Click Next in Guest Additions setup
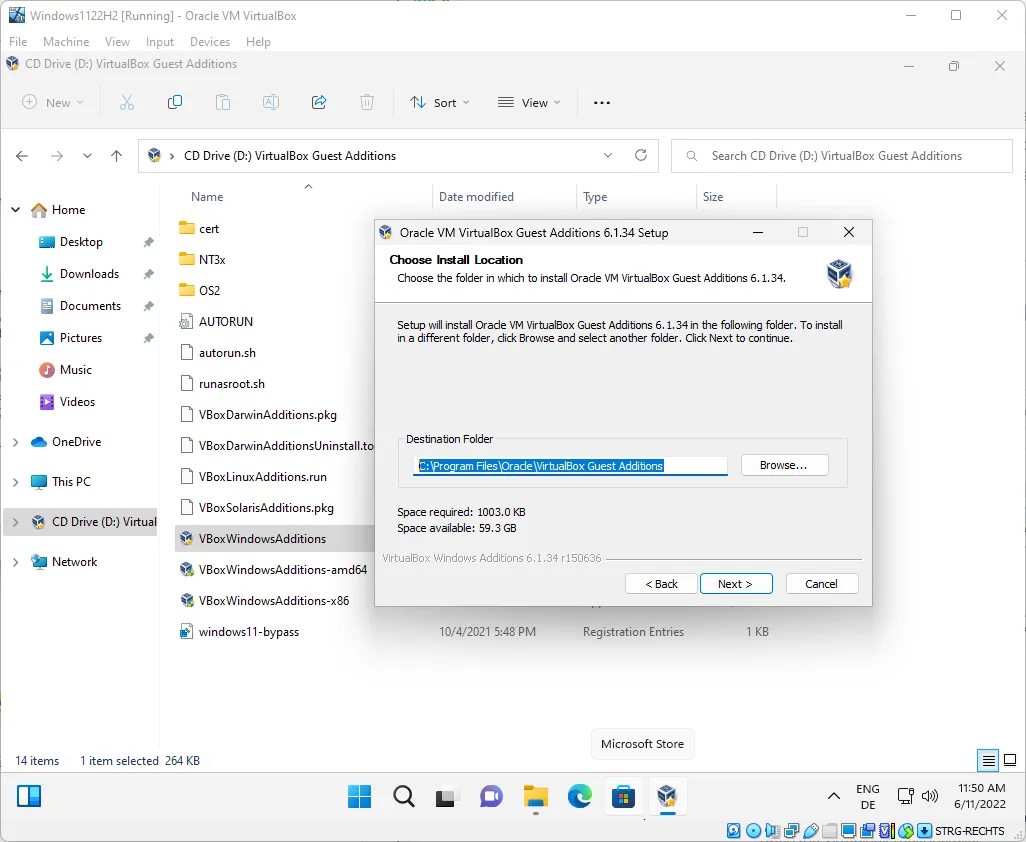Image resolution: width=1026 pixels, height=842 pixels. (x=736, y=584)
